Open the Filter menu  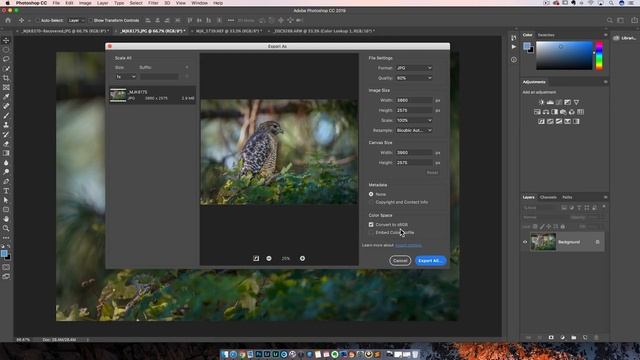tap(153, 3)
